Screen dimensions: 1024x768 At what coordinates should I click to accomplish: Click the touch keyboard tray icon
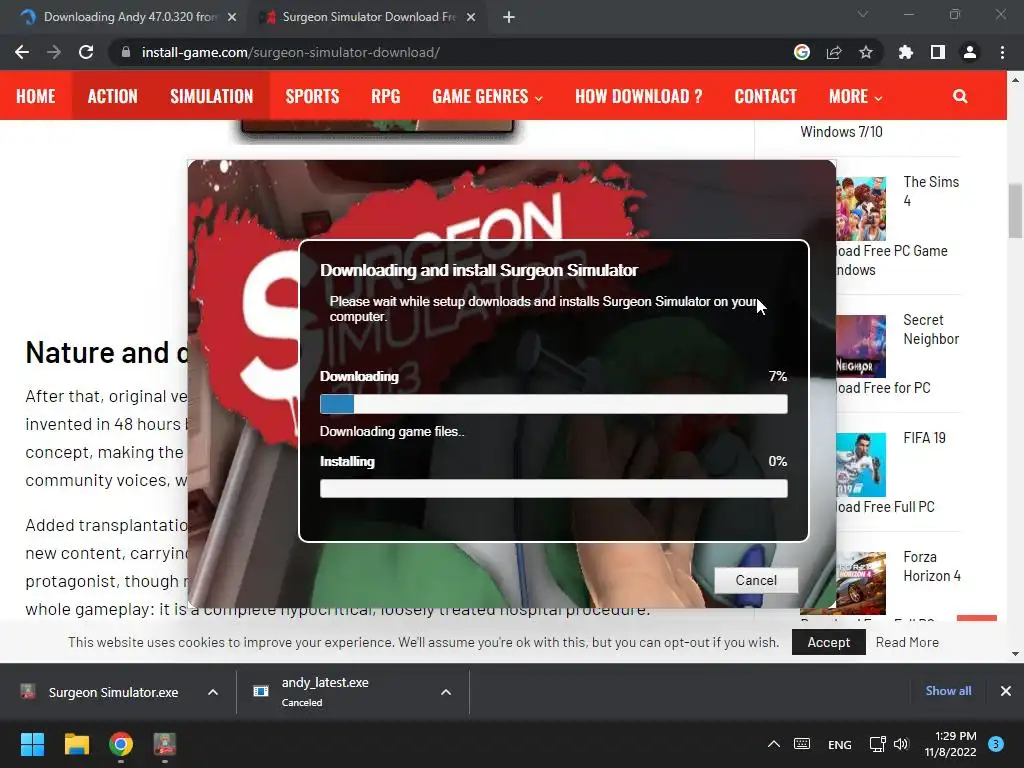point(802,744)
